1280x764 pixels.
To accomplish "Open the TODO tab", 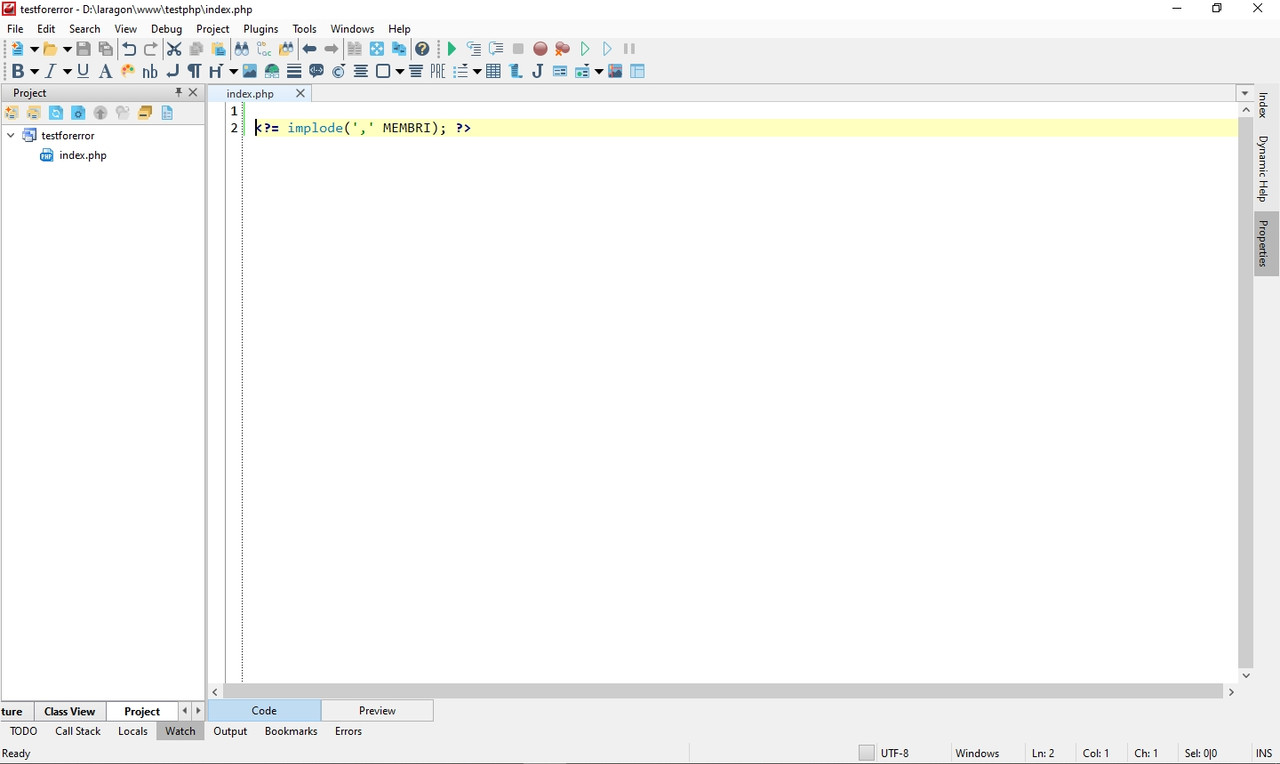I will (x=23, y=731).
